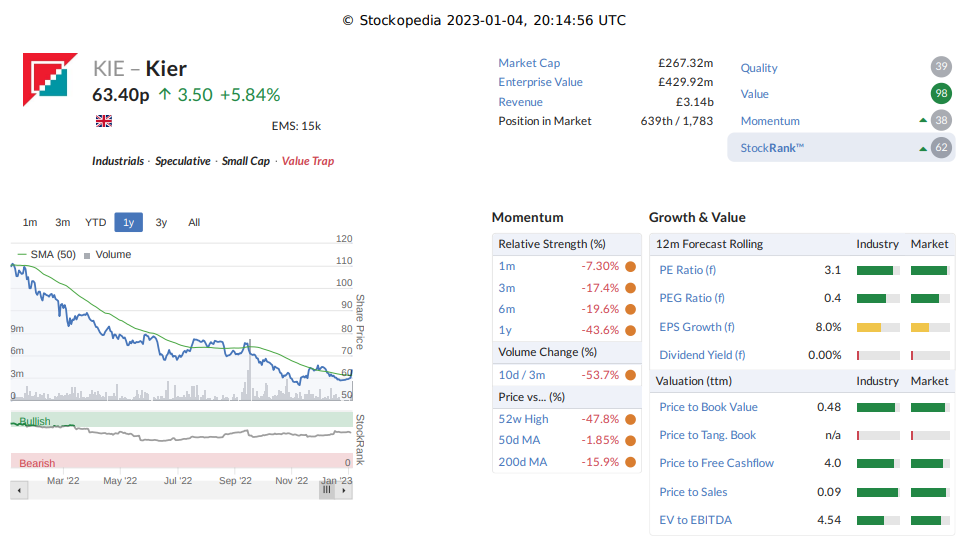Select the 3m chart range

click(62, 222)
